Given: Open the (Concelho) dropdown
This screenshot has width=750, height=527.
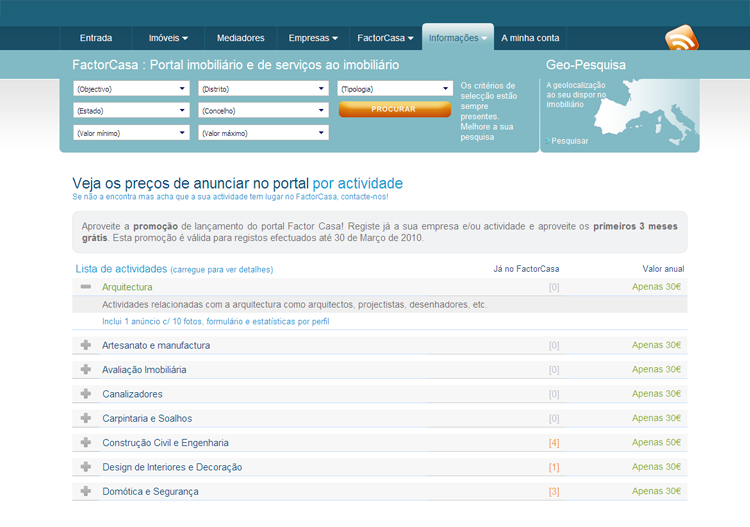Looking at the screenshot, I should 263,110.
